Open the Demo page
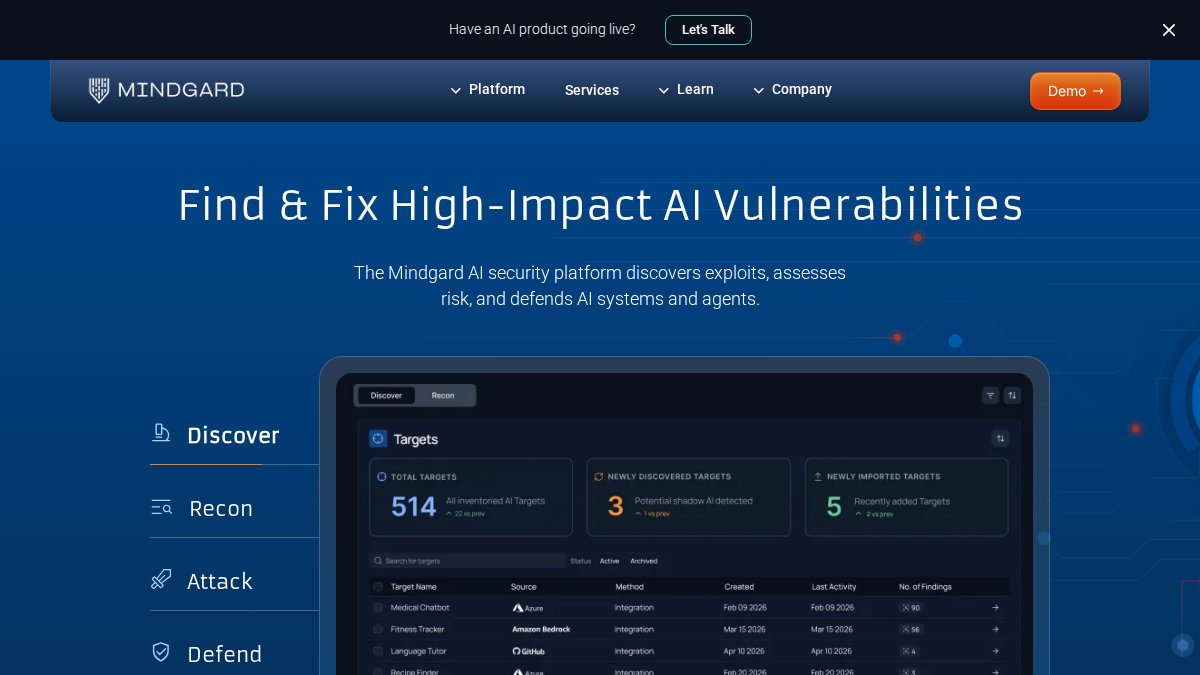The width and height of the screenshot is (1200, 675). [1075, 91]
